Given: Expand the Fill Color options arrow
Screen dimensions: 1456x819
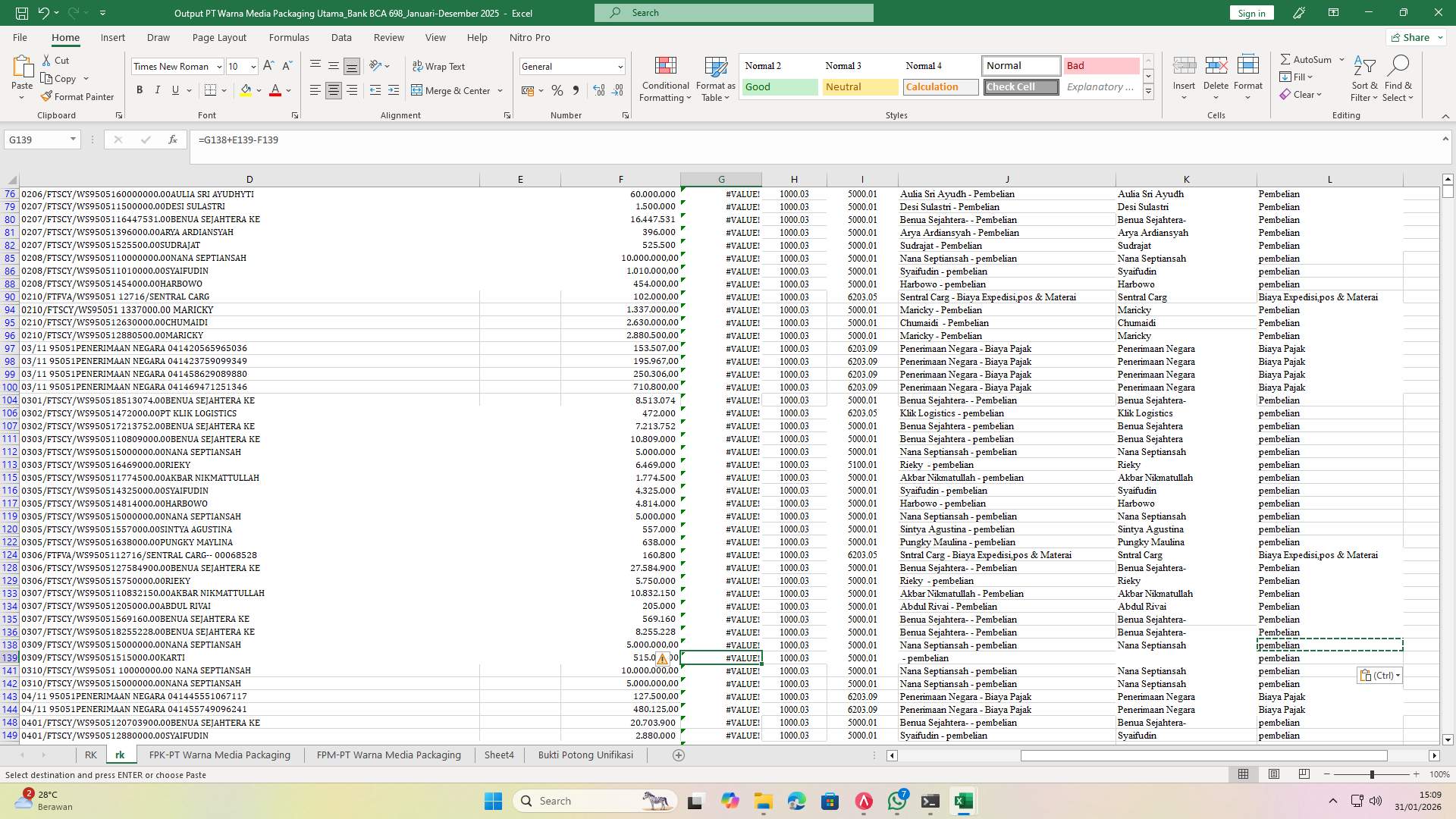Looking at the screenshot, I should point(258,90).
